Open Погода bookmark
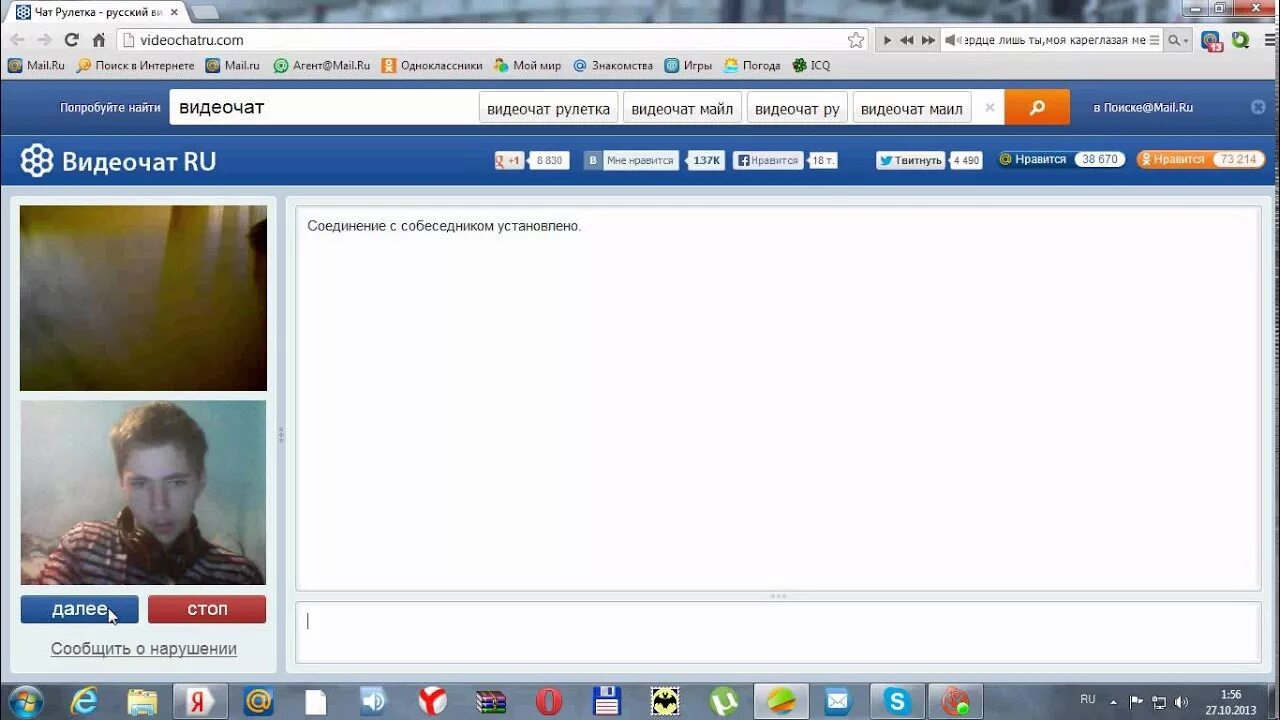 [752, 65]
